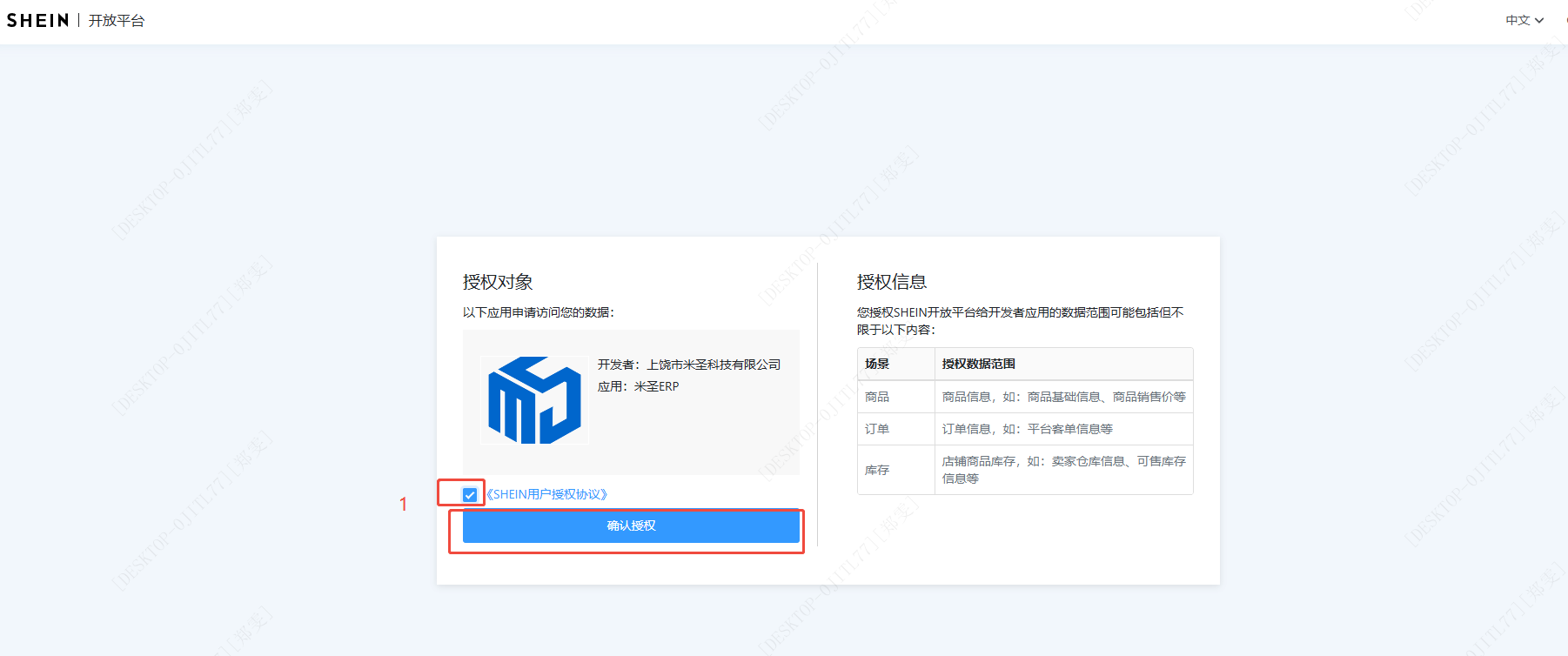Image resolution: width=1568 pixels, height=656 pixels.
Task: Click the 开放平台 header title
Action: click(x=117, y=20)
